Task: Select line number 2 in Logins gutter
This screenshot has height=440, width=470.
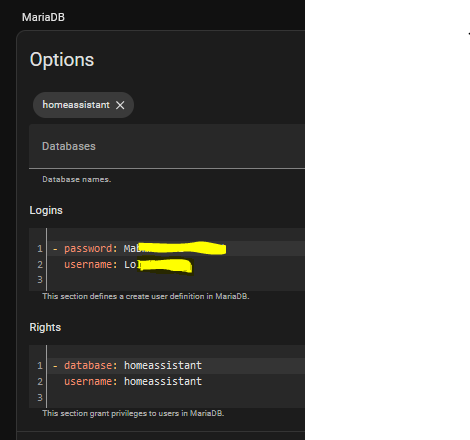Action: (40, 265)
